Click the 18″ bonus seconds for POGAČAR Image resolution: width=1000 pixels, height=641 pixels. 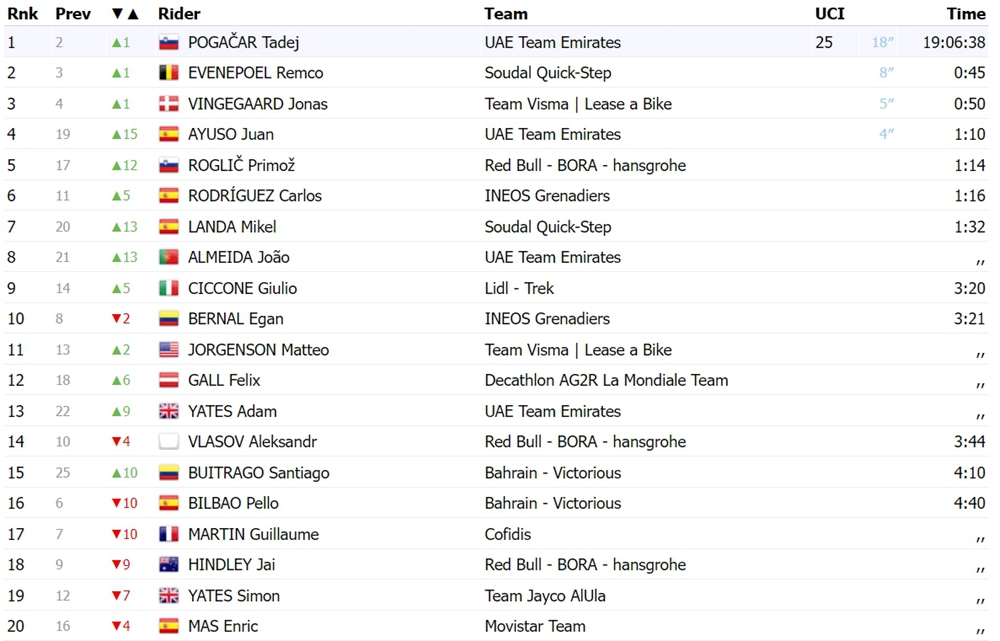(883, 43)
